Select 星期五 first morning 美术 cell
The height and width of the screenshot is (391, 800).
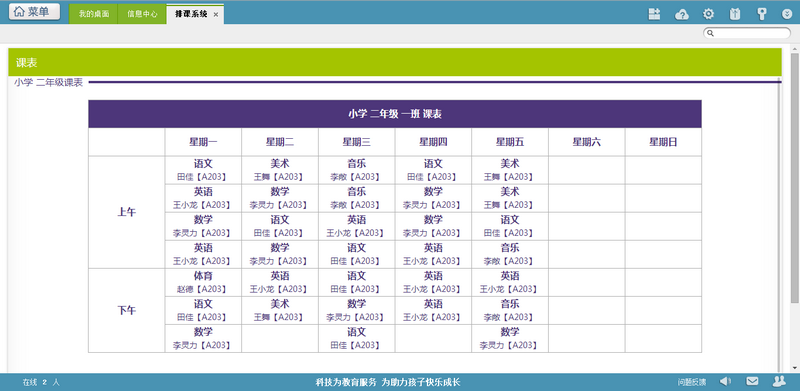(510, 170)
